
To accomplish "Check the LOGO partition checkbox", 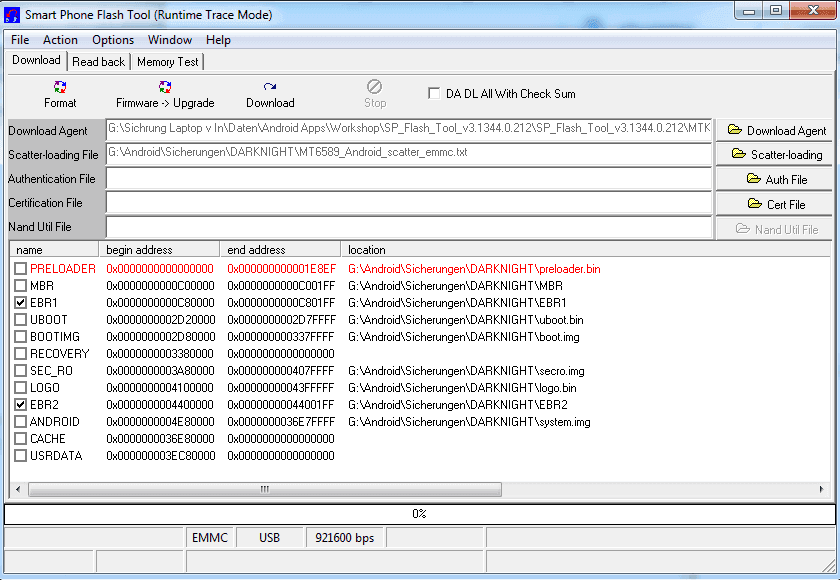I will coord(20,388).
